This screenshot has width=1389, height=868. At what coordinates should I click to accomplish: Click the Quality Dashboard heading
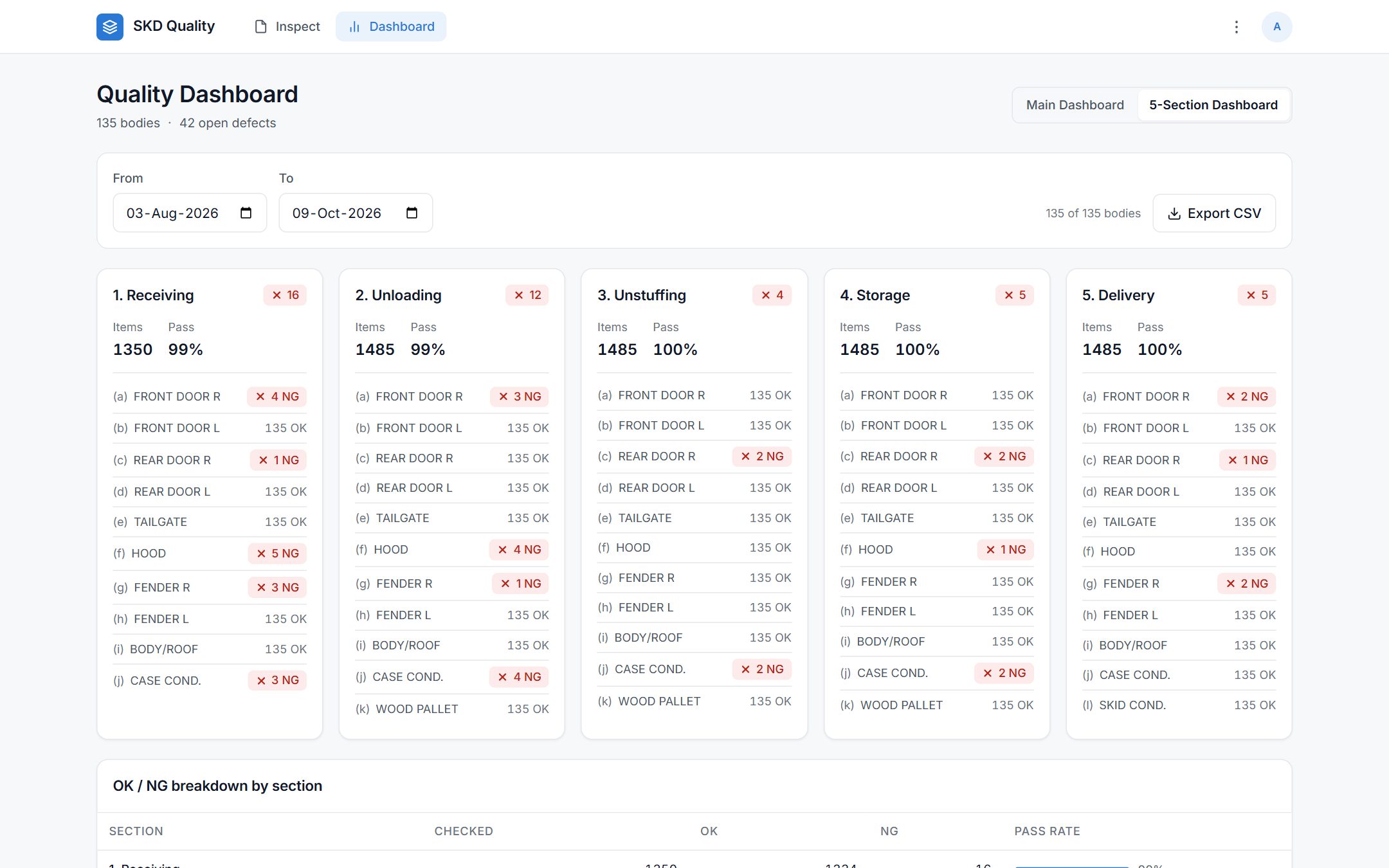click(x=197, y=95)
